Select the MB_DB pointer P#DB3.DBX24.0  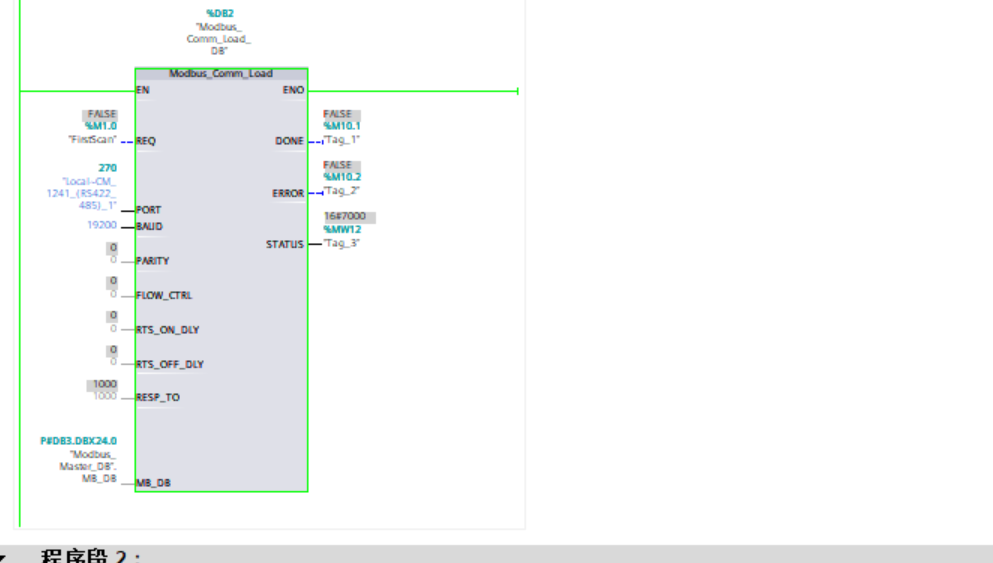pyautogui.click(x=78, y=441)
